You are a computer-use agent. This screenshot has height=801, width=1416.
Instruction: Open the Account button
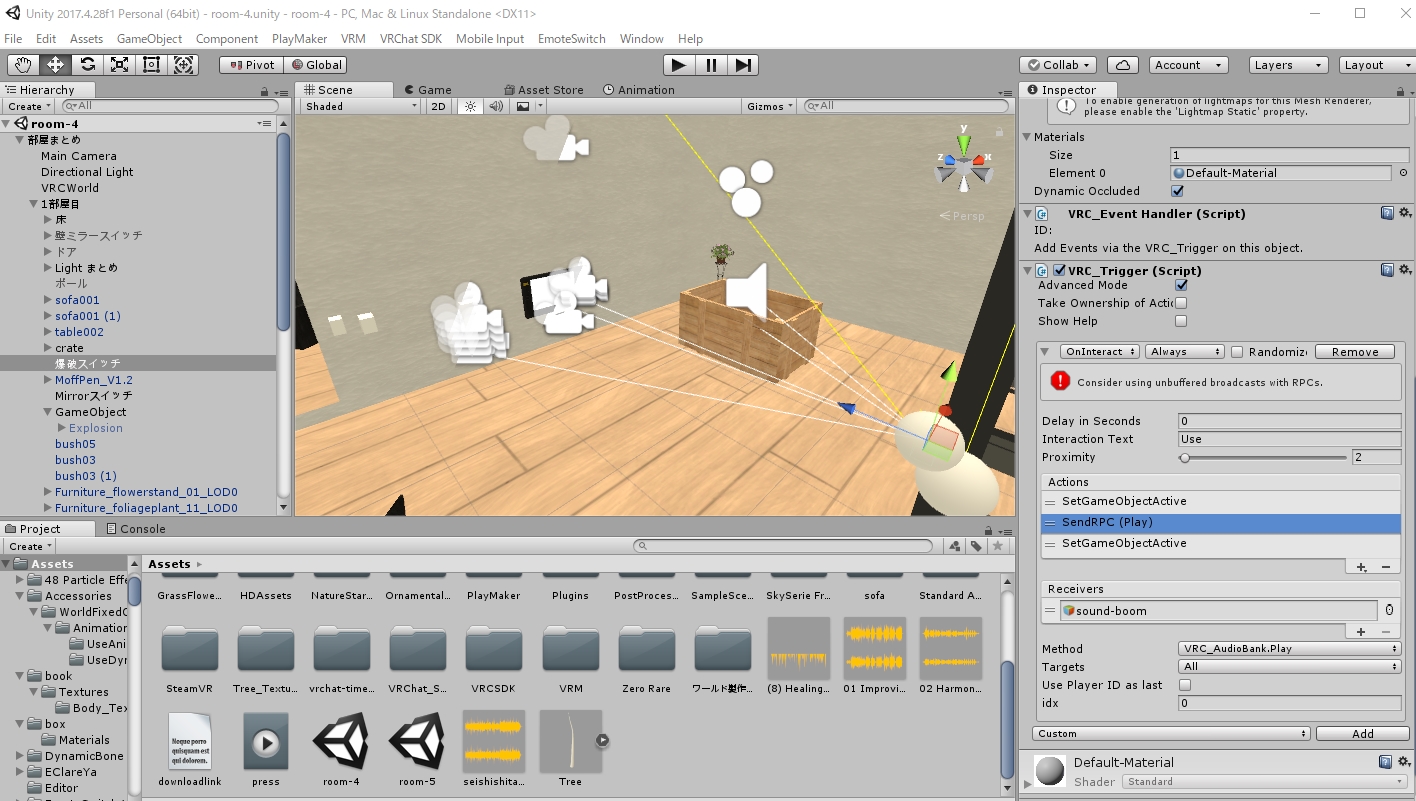pyautogui.click(x=1188, y=65)
